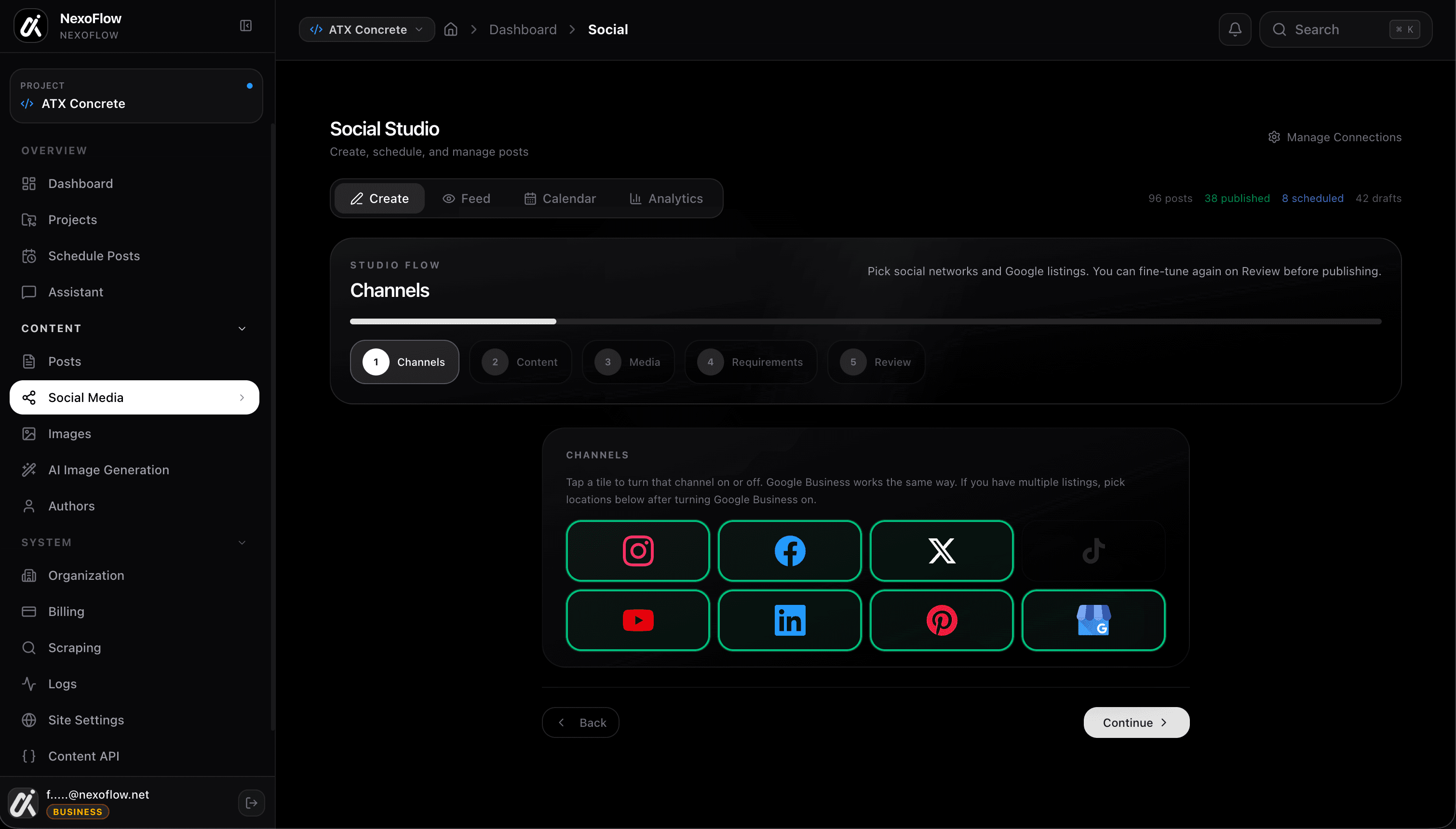Toggle the Google Business channel tile
This screenshot has height=829, width=1456.
tap(1092, 620)
